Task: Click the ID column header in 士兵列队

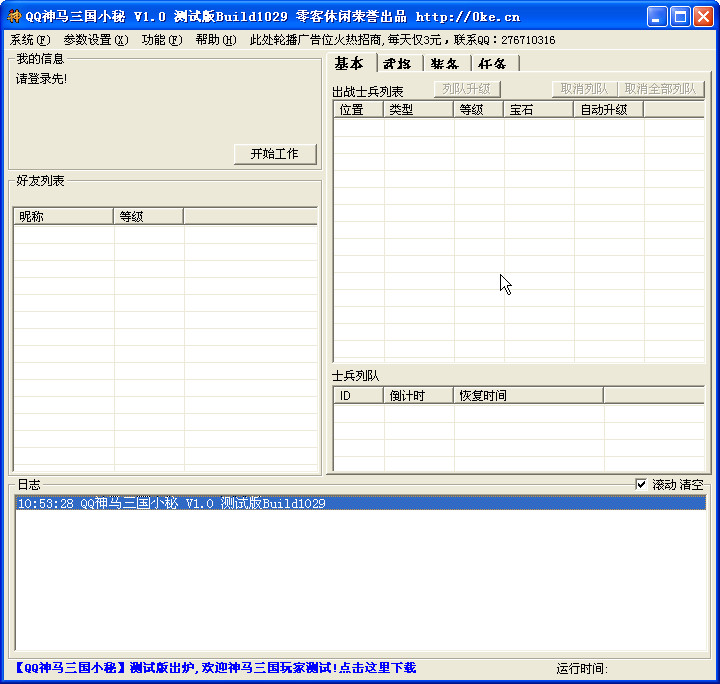Action: 359,395
